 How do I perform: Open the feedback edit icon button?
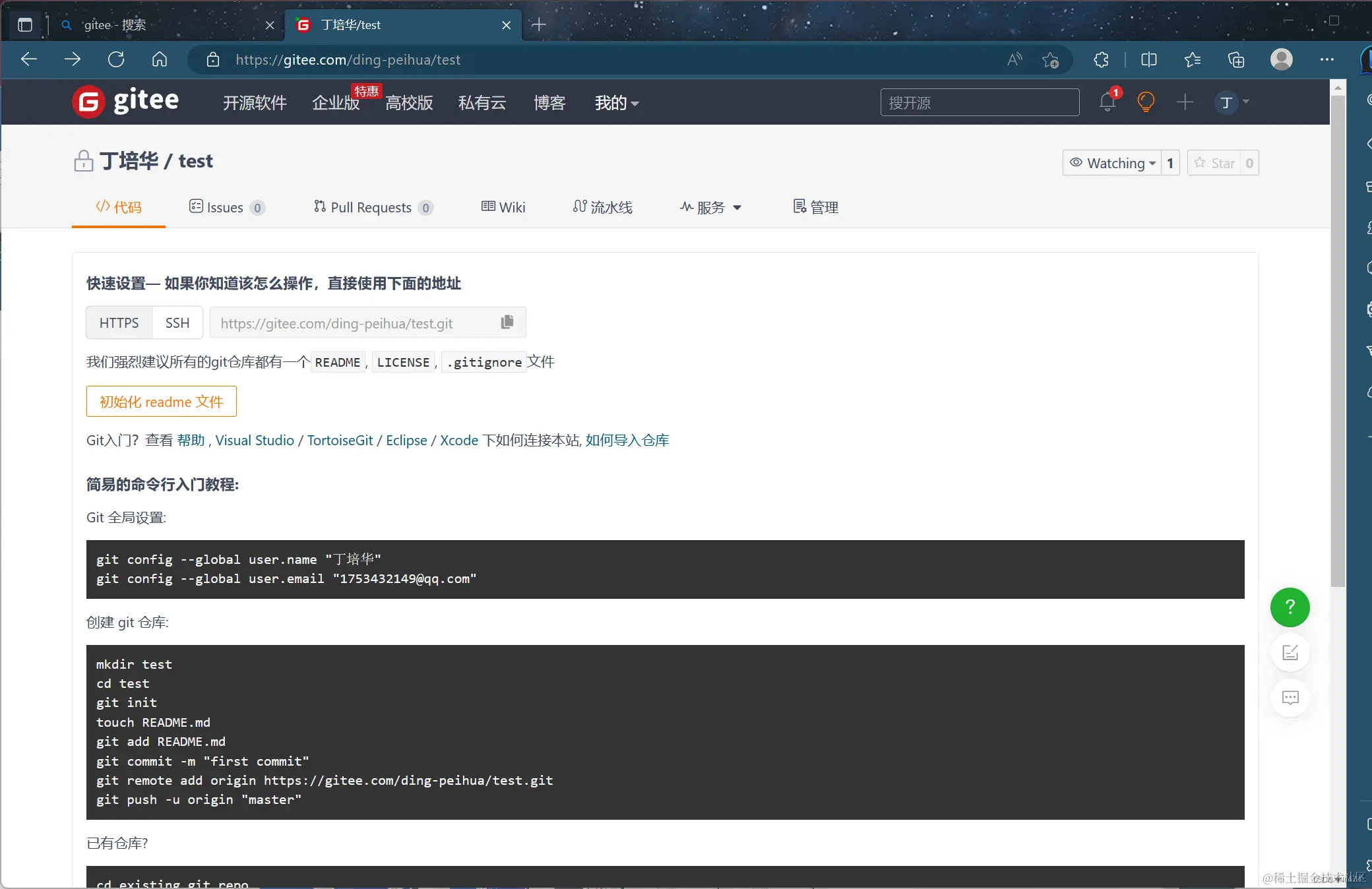coord(1290,652)
